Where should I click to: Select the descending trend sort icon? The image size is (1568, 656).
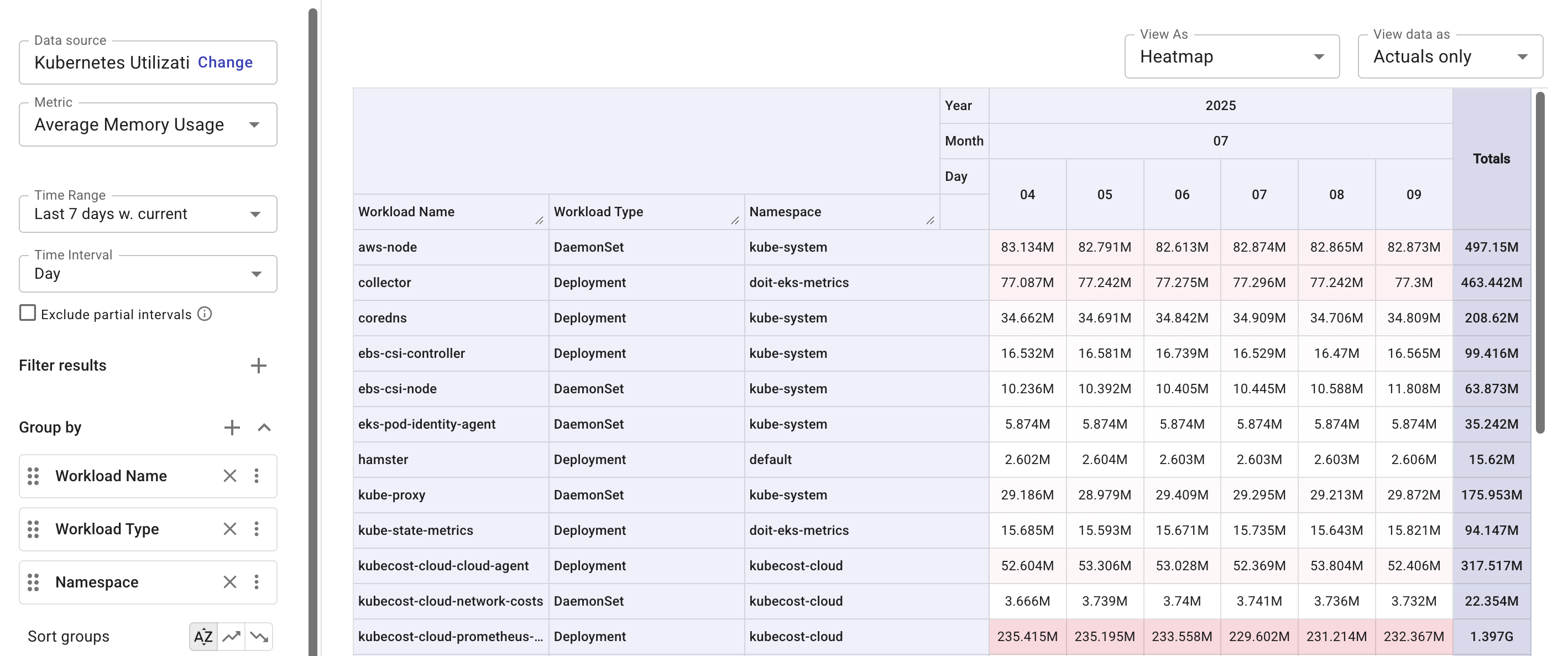click(x=260, y=637)
